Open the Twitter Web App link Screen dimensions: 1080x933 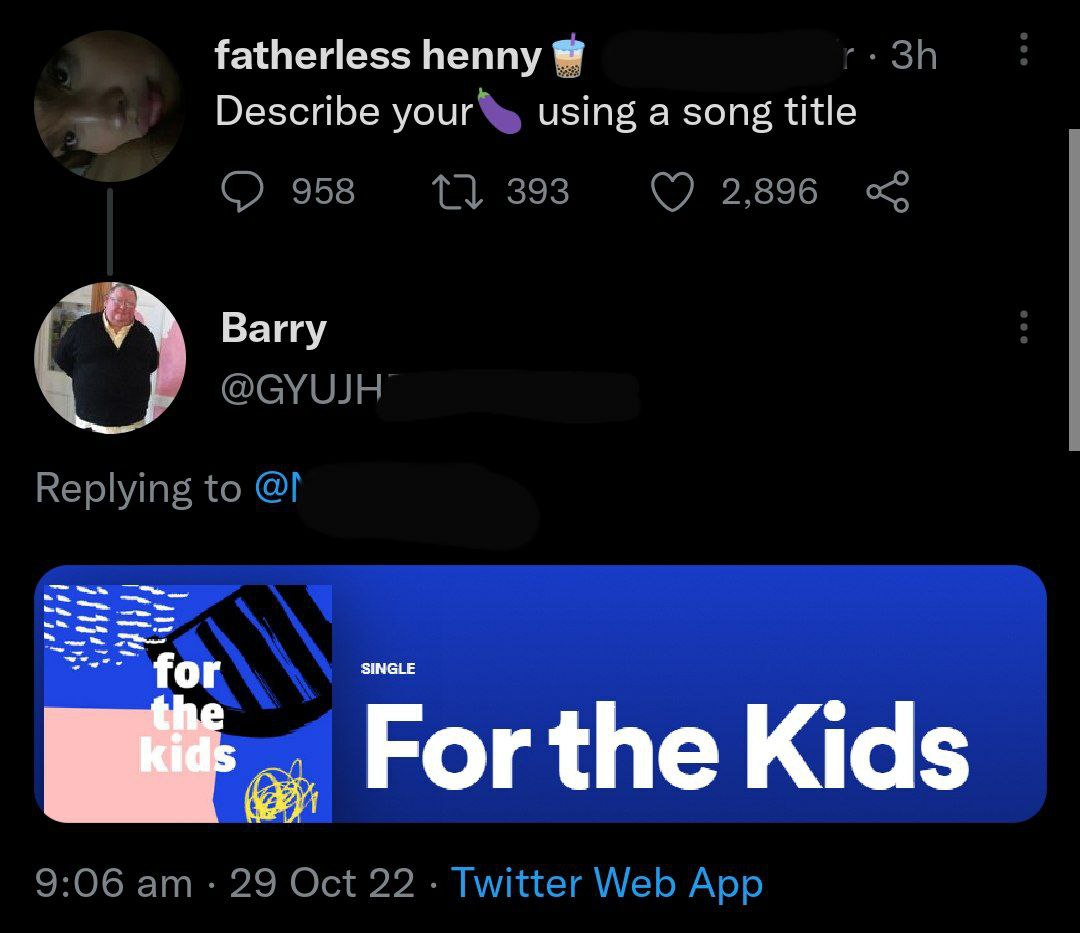(x=607, y=883)
